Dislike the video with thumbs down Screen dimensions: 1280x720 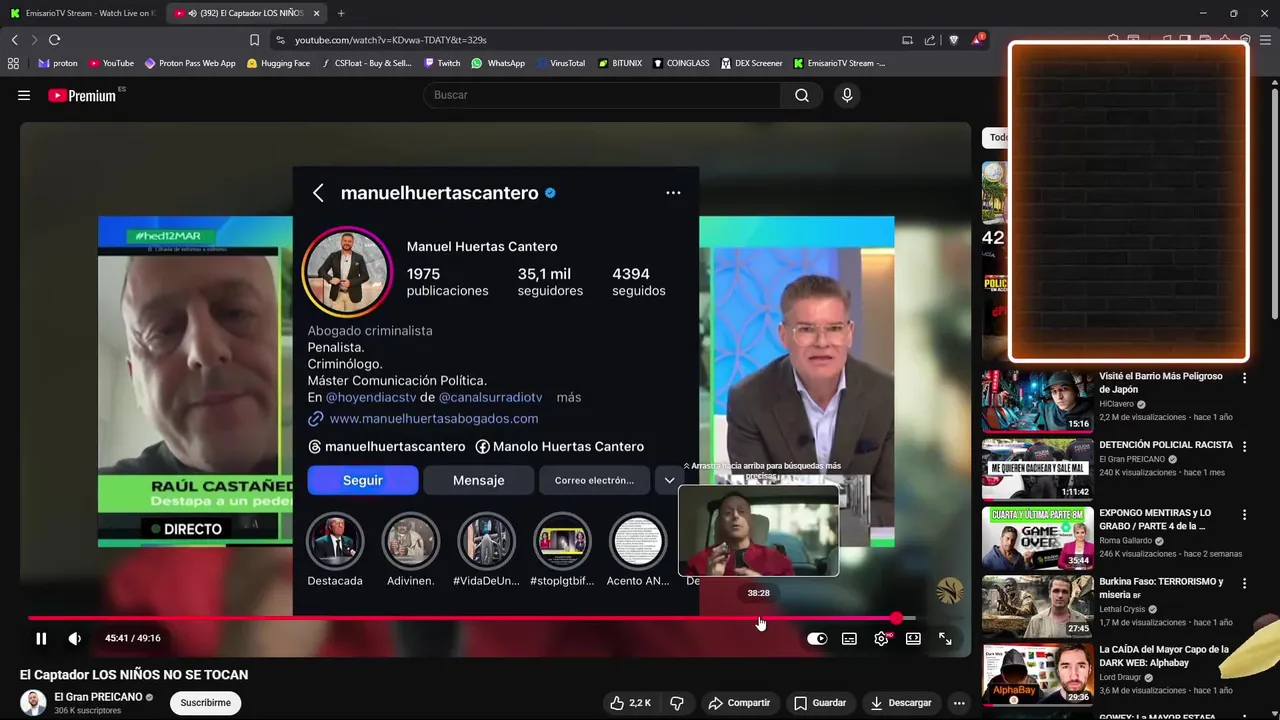677,703
